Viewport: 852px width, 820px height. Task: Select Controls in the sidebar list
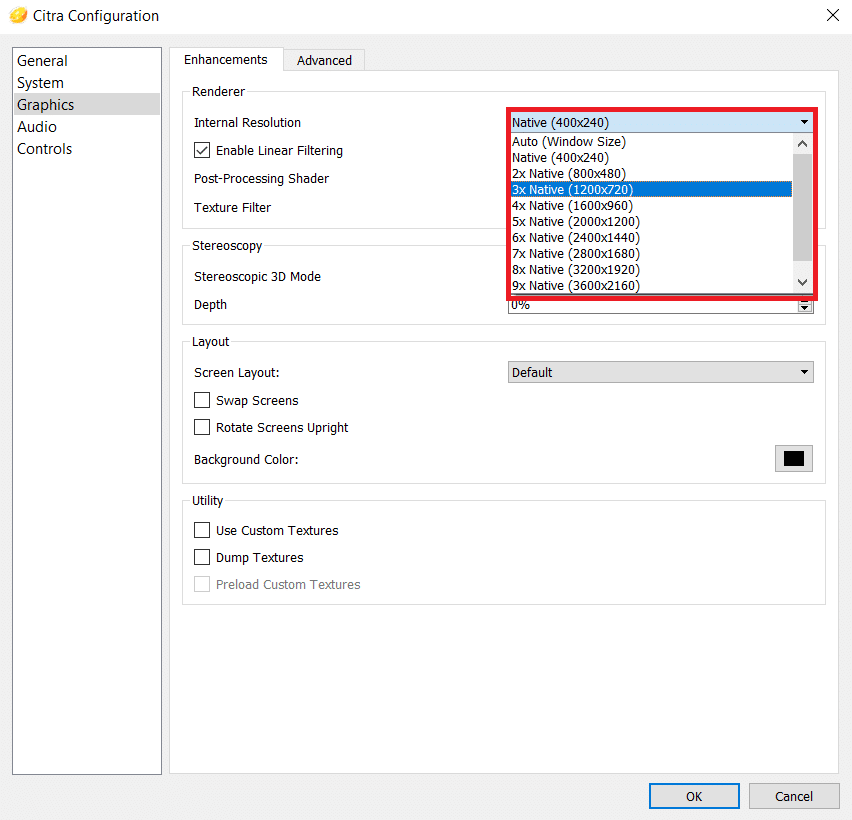45,149
